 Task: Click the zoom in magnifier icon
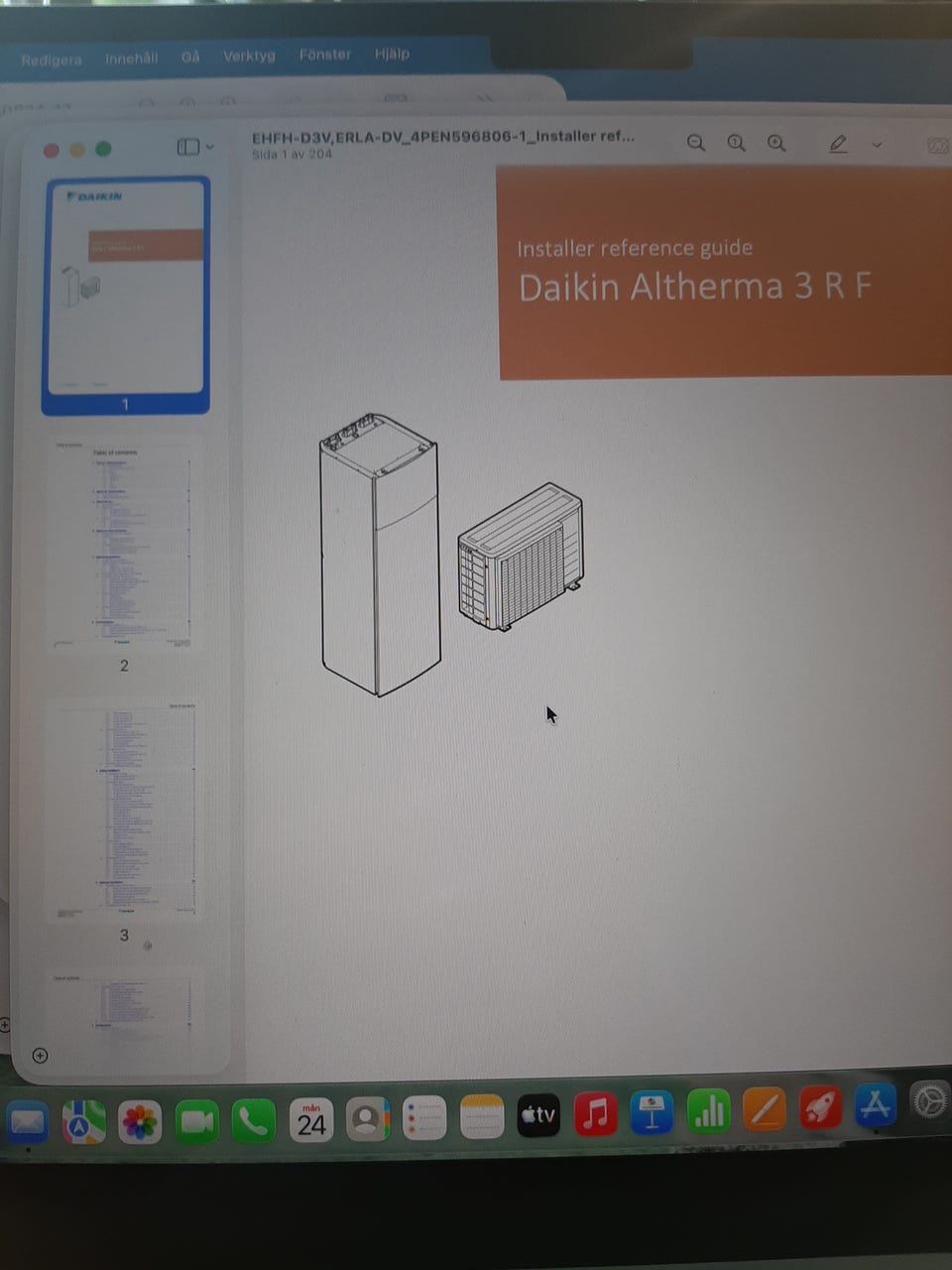(x=776, y=144)
